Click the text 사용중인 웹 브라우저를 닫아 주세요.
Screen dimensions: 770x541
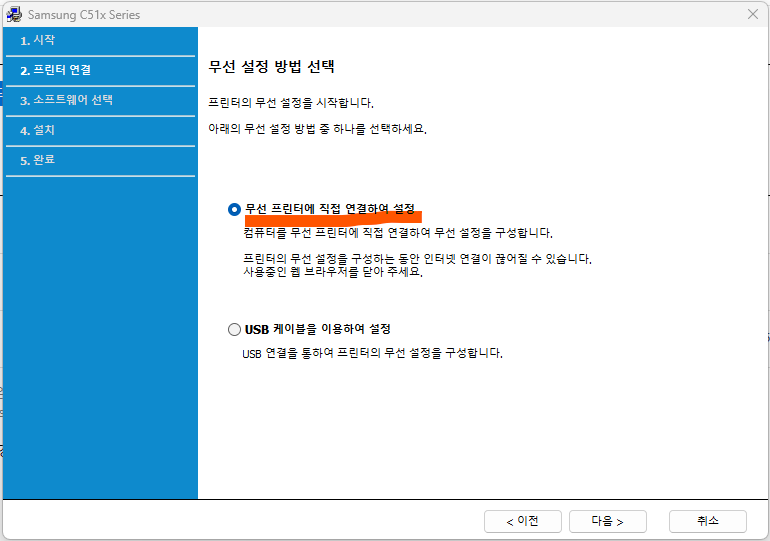point(333,271)
